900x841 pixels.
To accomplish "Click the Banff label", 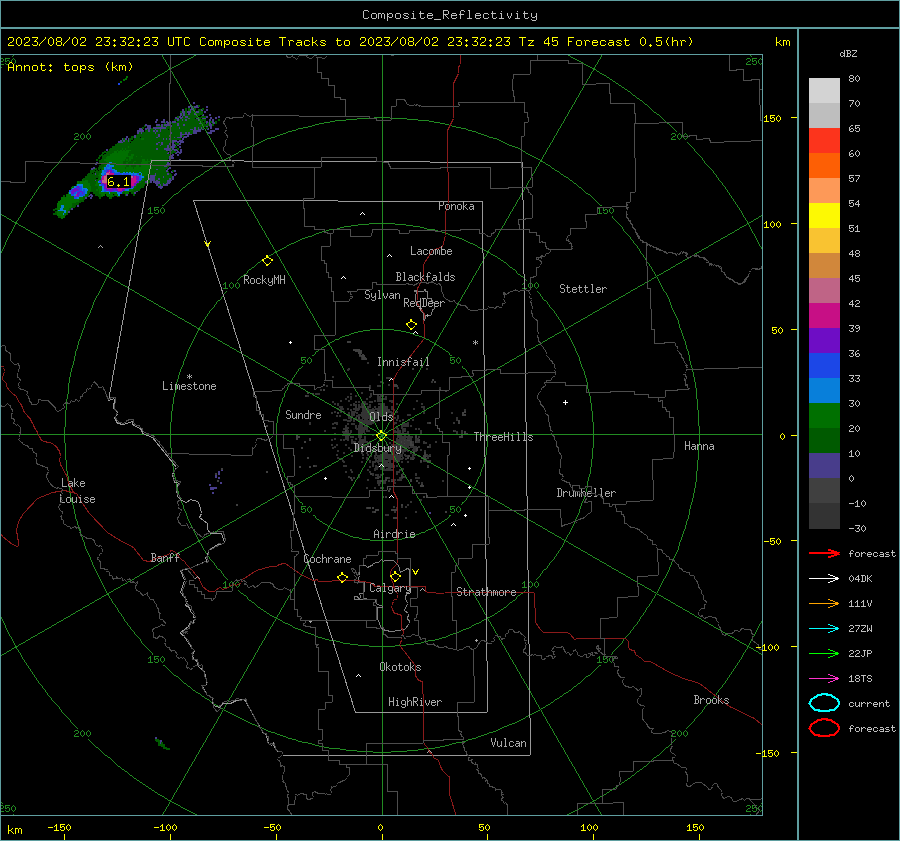I will point(165,558).
